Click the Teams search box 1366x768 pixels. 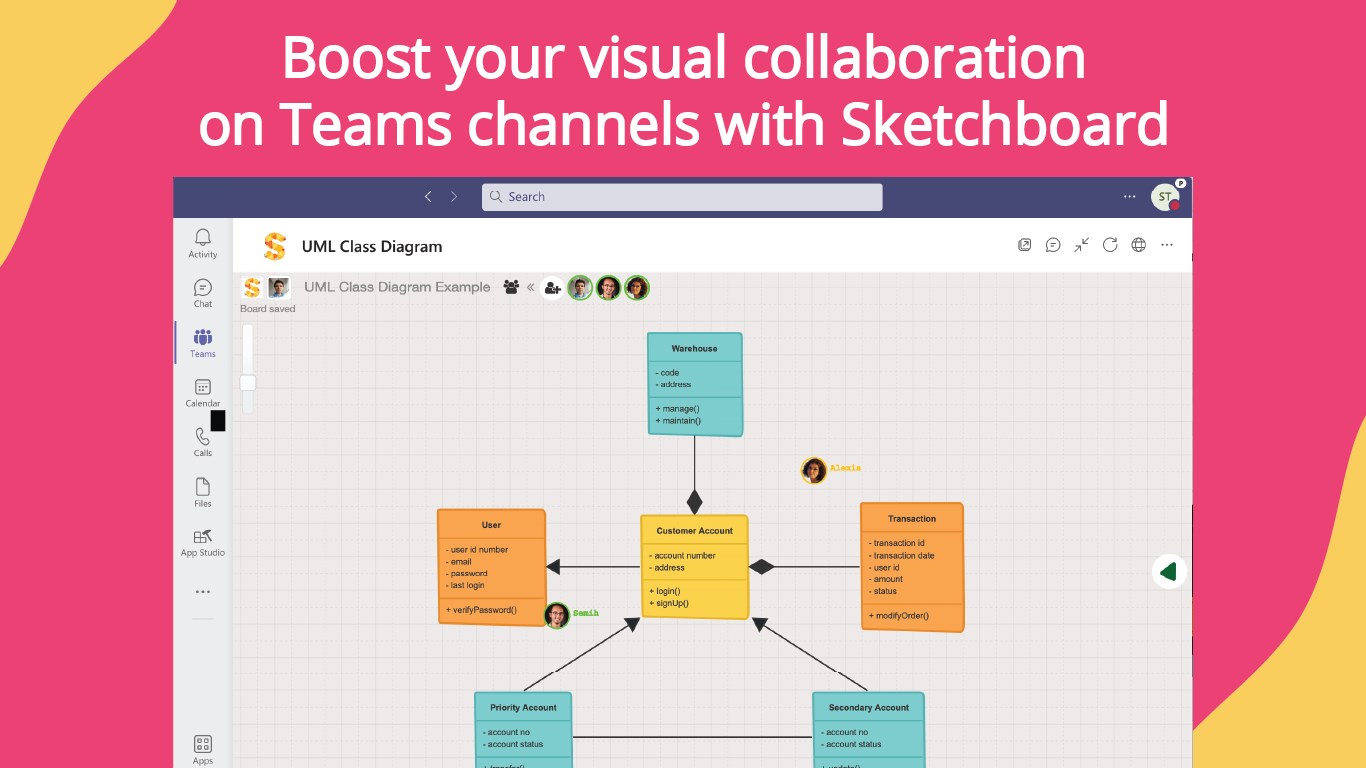click(682, 197)
